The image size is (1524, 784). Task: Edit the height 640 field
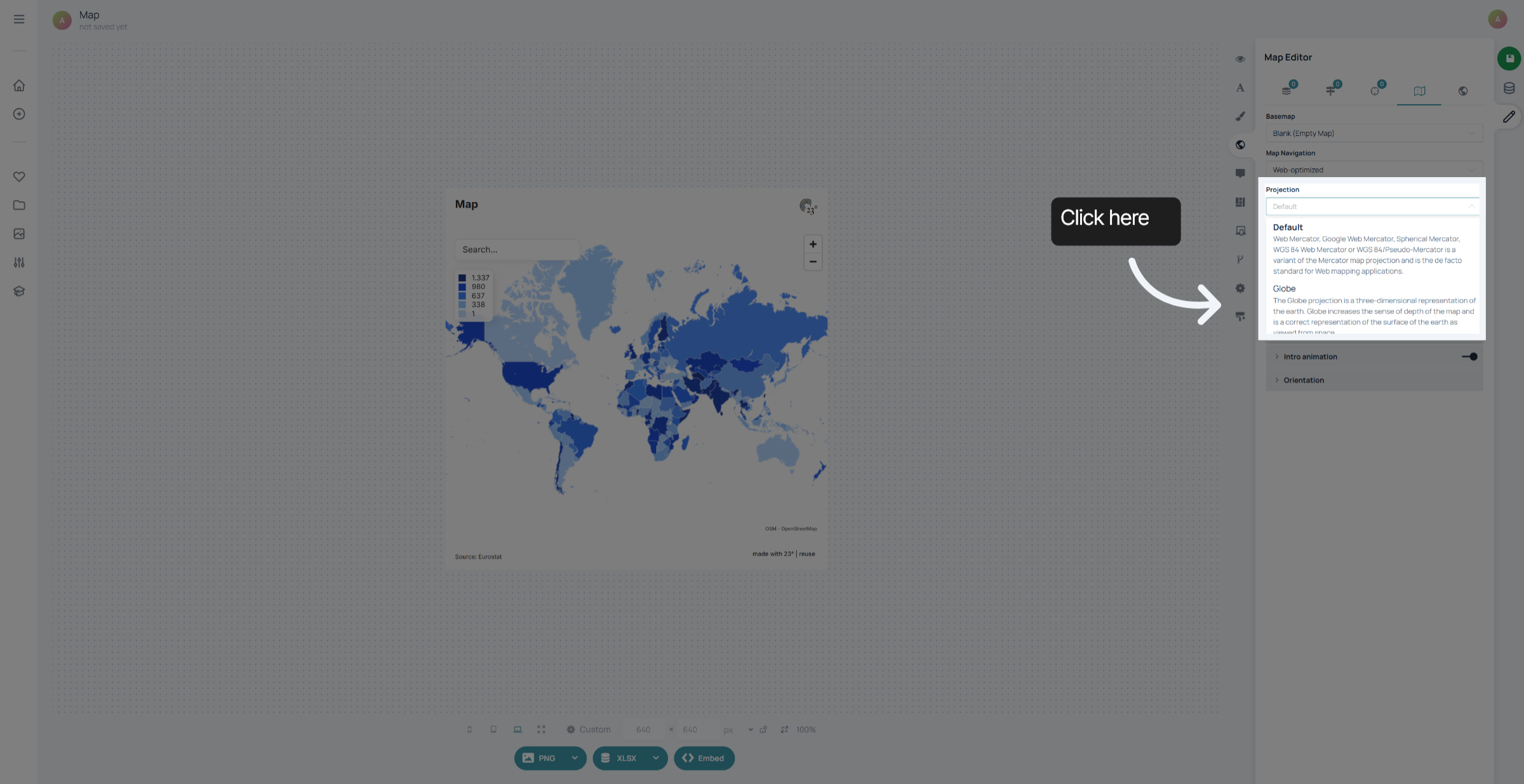(x=690, y=729)
